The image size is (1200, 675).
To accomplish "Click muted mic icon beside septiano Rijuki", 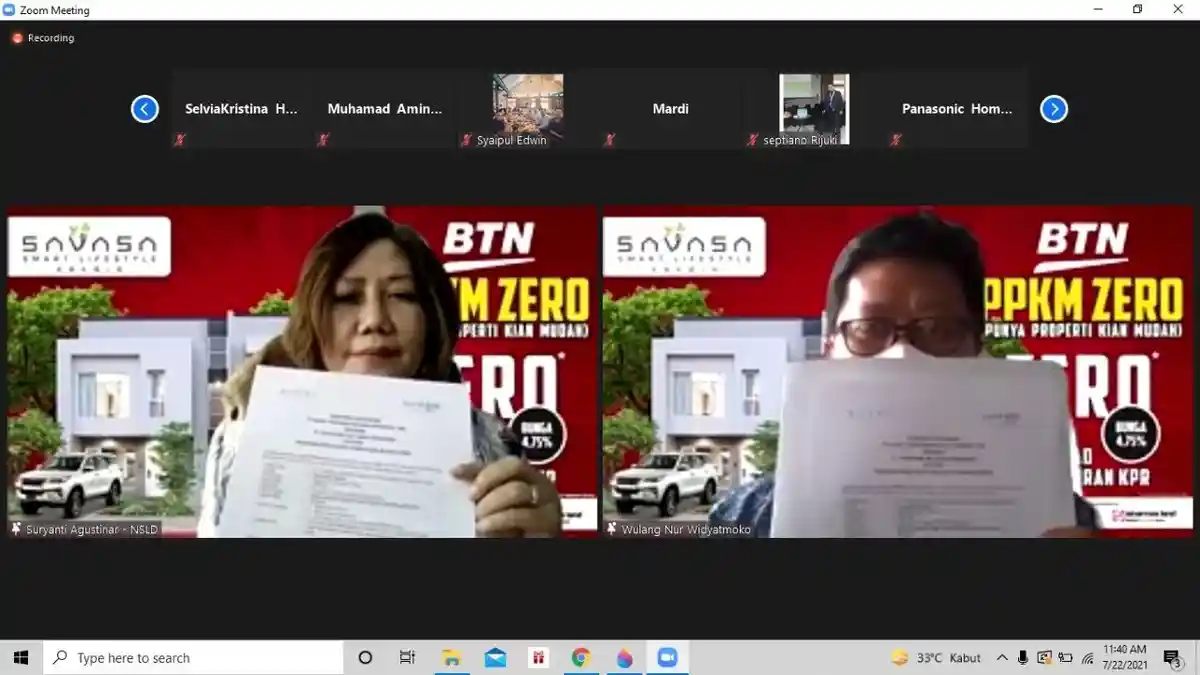I will pyautogui.click(x=752, y=140).
